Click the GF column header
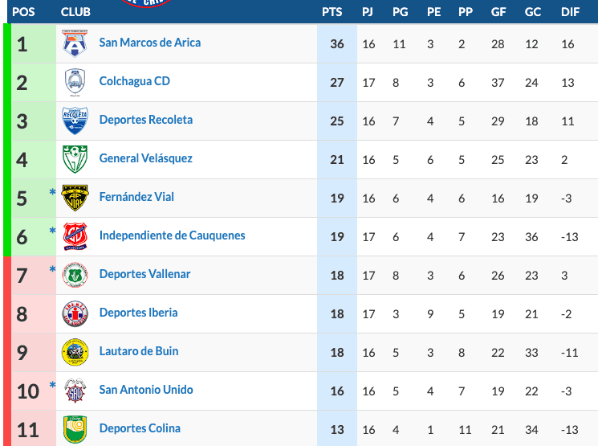 coord(498,12)
